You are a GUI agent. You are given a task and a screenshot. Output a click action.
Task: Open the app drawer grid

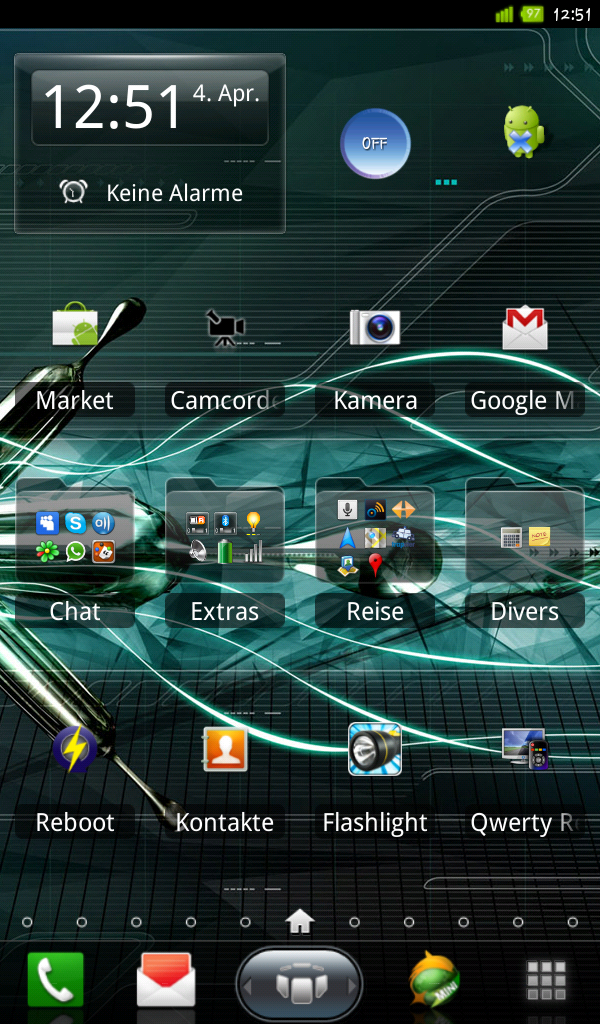[x=546, y=980]
